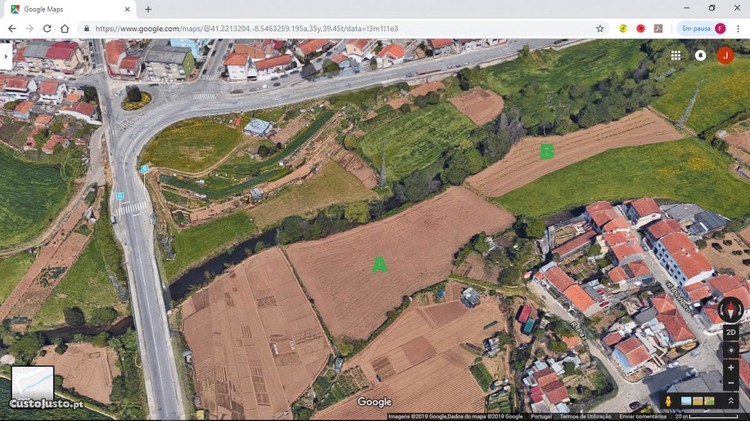This screenshot has height=421, width=750.
Task: Click the compass to reset map orientation
Action: pos(731,310)
